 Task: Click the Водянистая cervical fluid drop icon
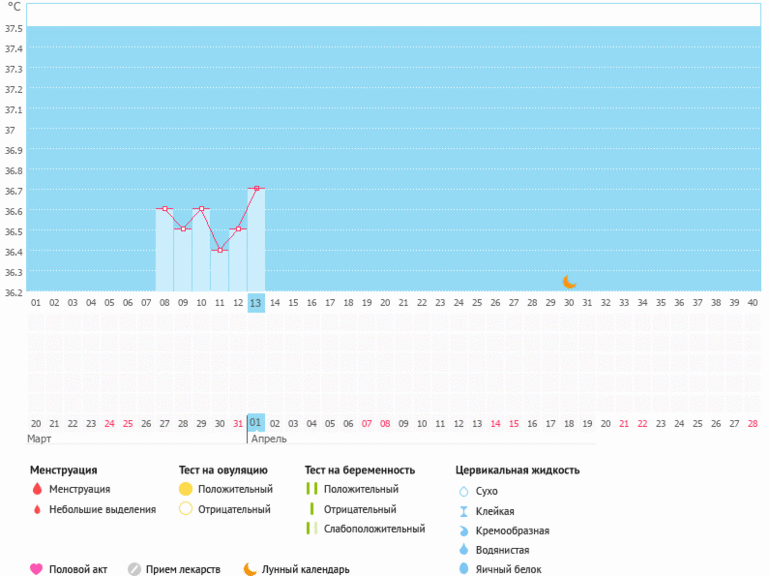pos(463,549)
